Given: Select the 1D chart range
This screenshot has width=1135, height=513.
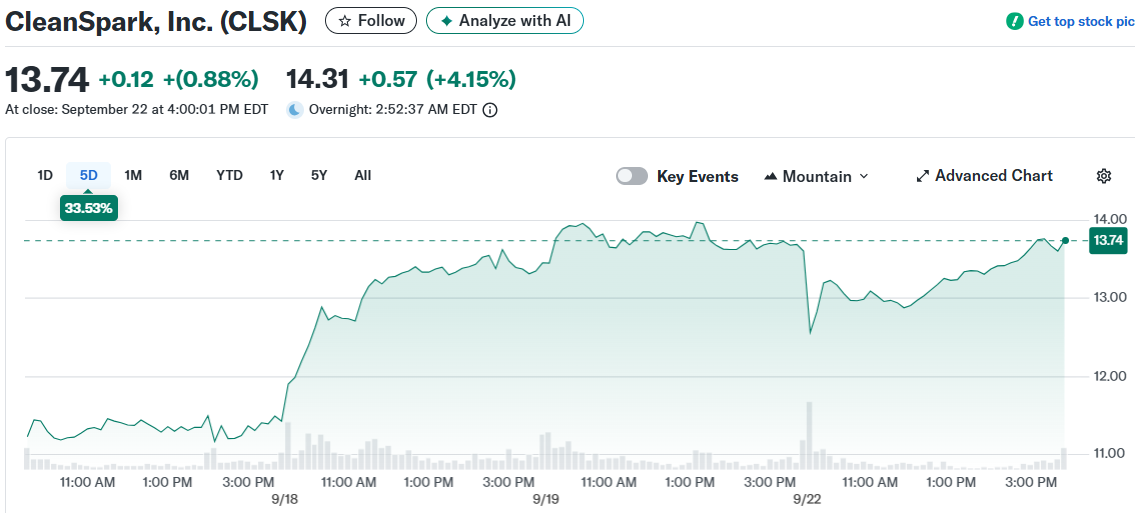Looking at the screenshot, I should (x=45, y=175).
